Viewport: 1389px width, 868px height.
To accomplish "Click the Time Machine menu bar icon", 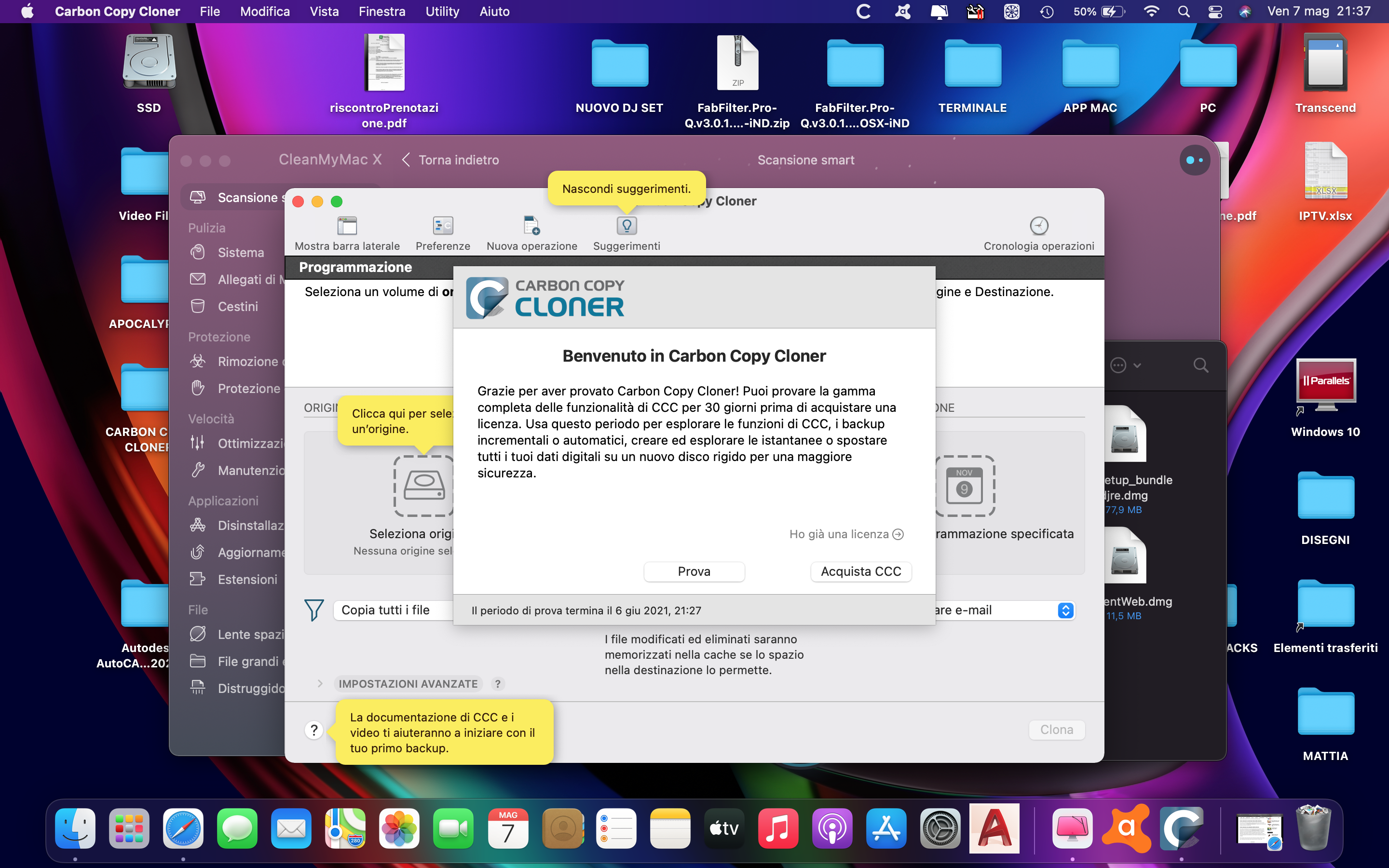I will click(1047, 12).
